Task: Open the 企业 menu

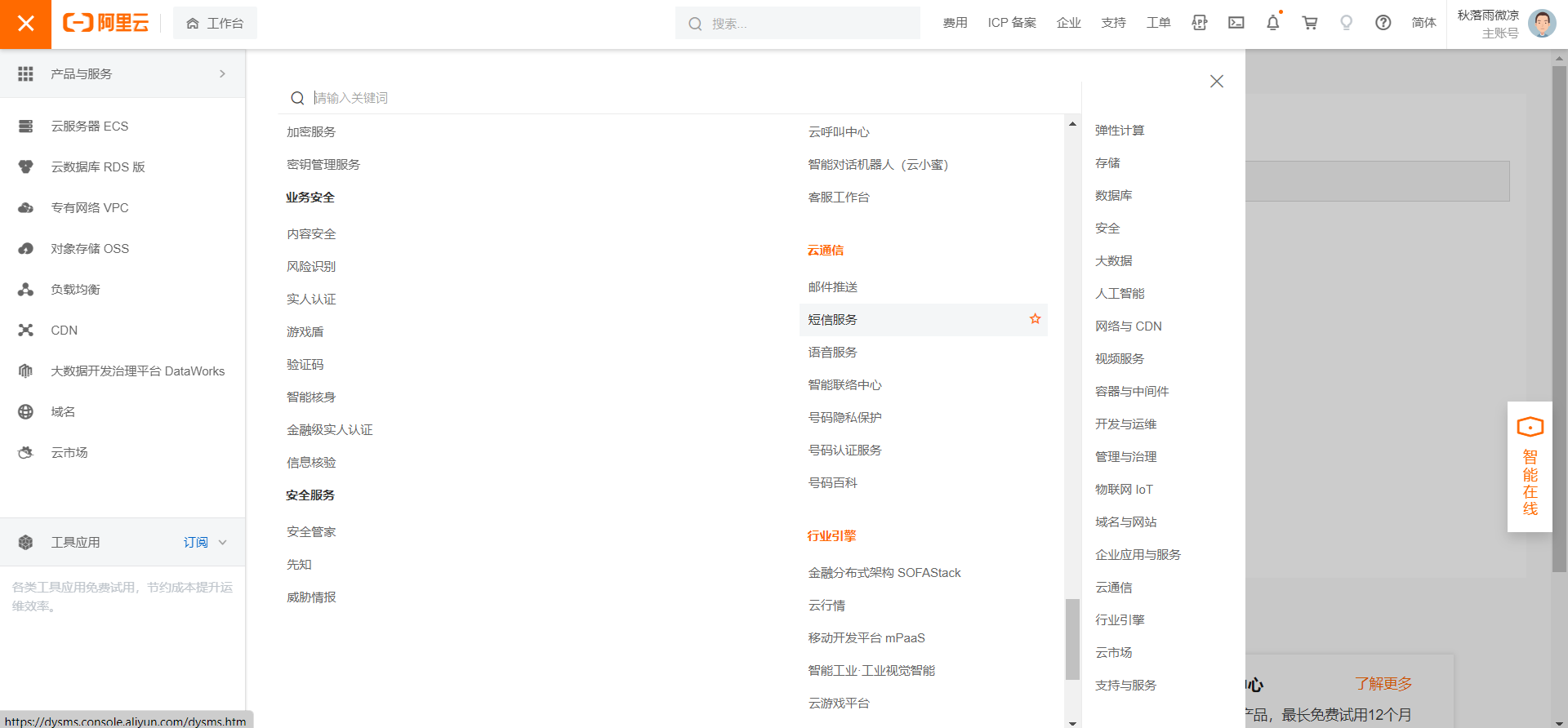Action: [1068, 23]
